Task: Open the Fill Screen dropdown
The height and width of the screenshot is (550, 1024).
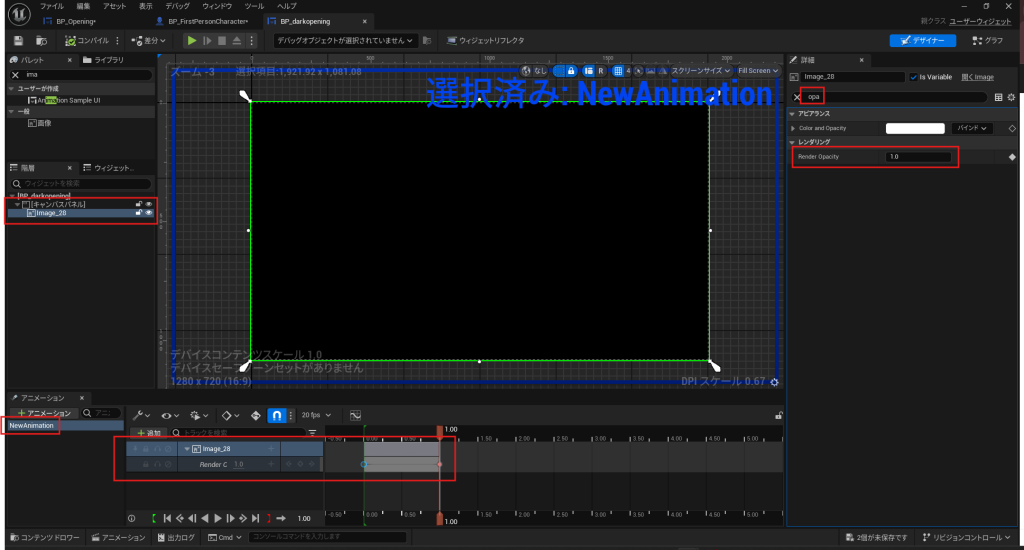Action: 757,71
